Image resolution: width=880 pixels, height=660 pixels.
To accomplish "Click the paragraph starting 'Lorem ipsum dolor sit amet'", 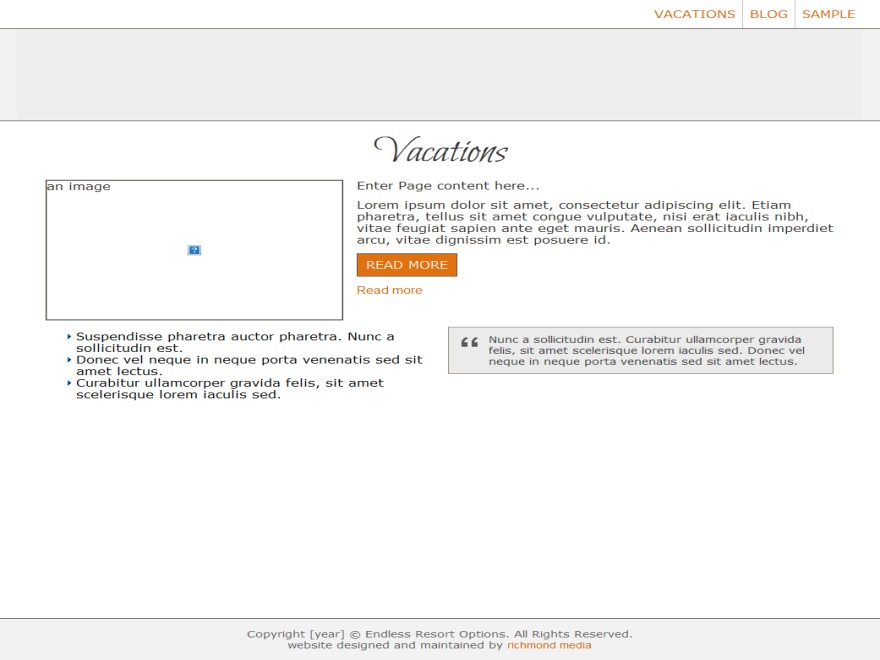I will click(595, 222).
